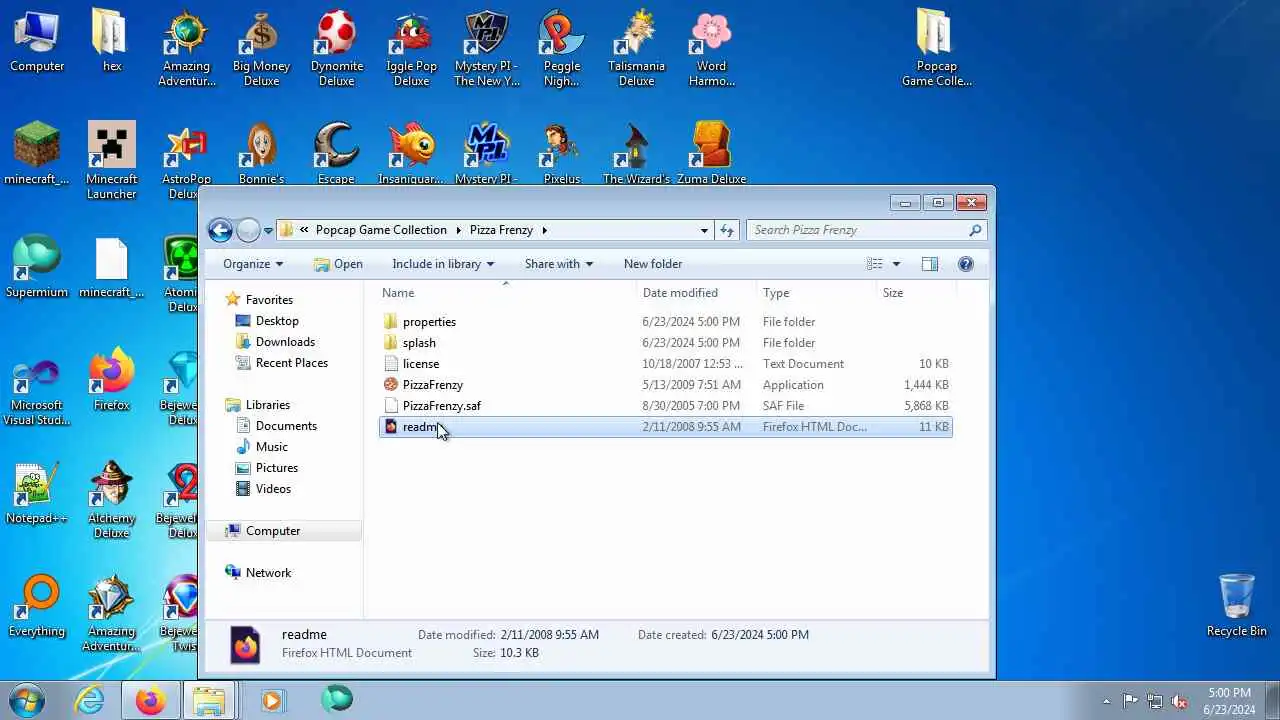Select Libraries in the navigation pane
The height and width of the screenshot is (720, 1280).
[x=268, y=405]
